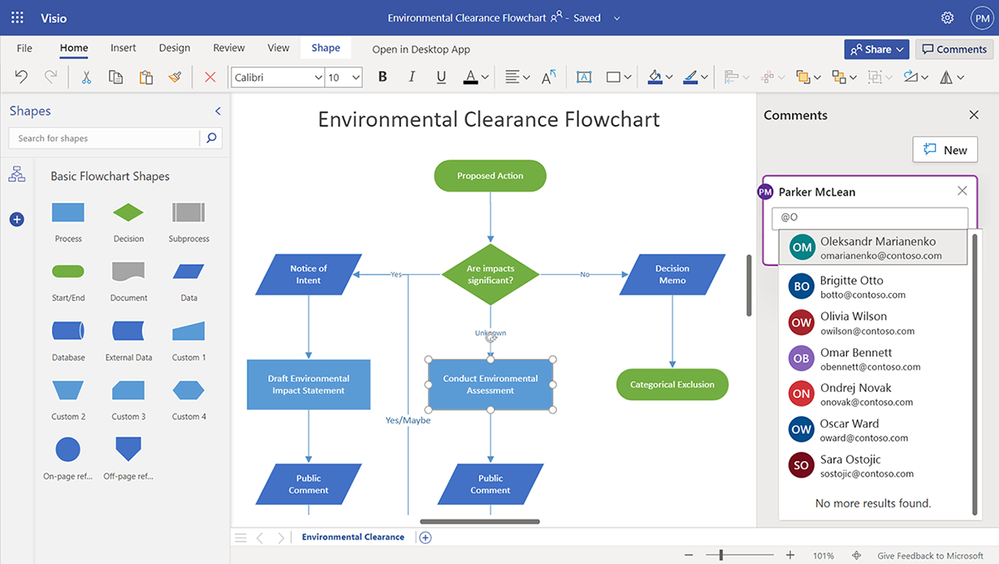This screenshot has width=999, height=564.
Task: Paste from clipboard icon
Action: 146,77
